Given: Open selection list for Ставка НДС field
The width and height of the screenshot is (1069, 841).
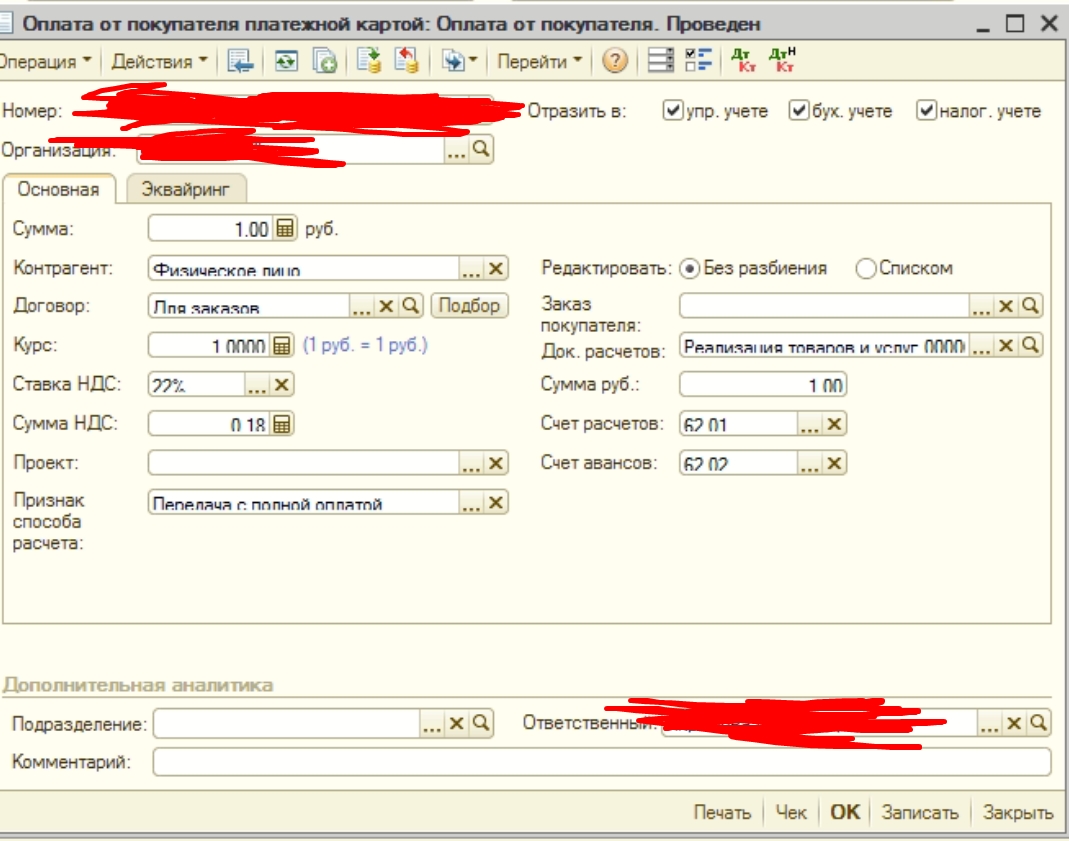Looking at the screenshot, I should click(x=257, y=385).
